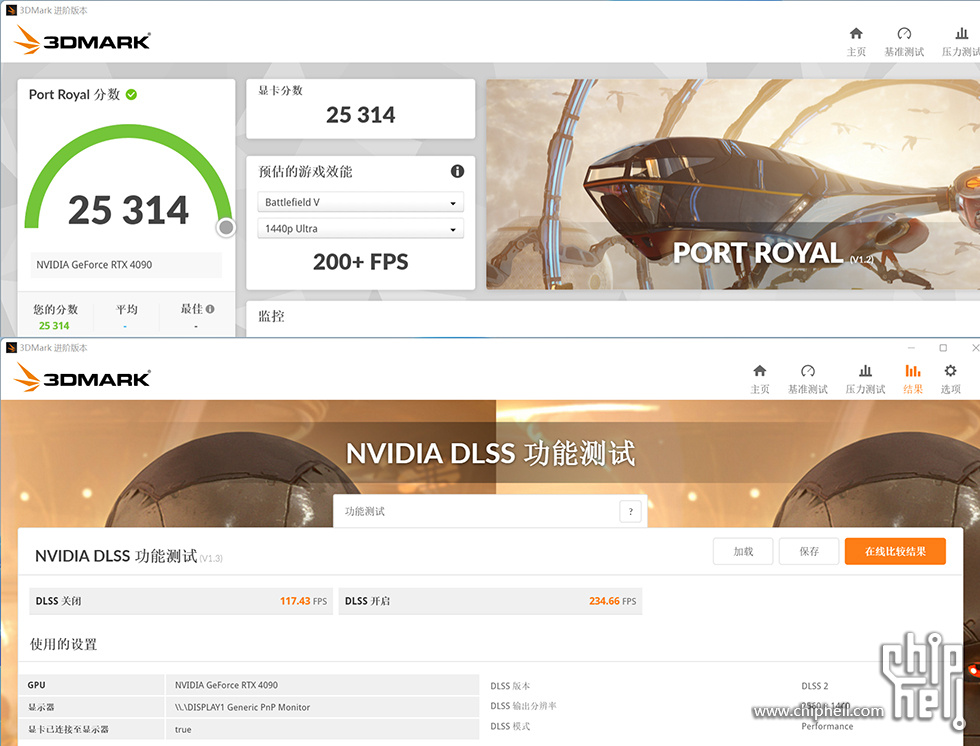Viewport: 980px width, 746px height.
Task: Click the \\.\DISPLAY1 Generic PnP Monitor value
Action: [242, 707]
